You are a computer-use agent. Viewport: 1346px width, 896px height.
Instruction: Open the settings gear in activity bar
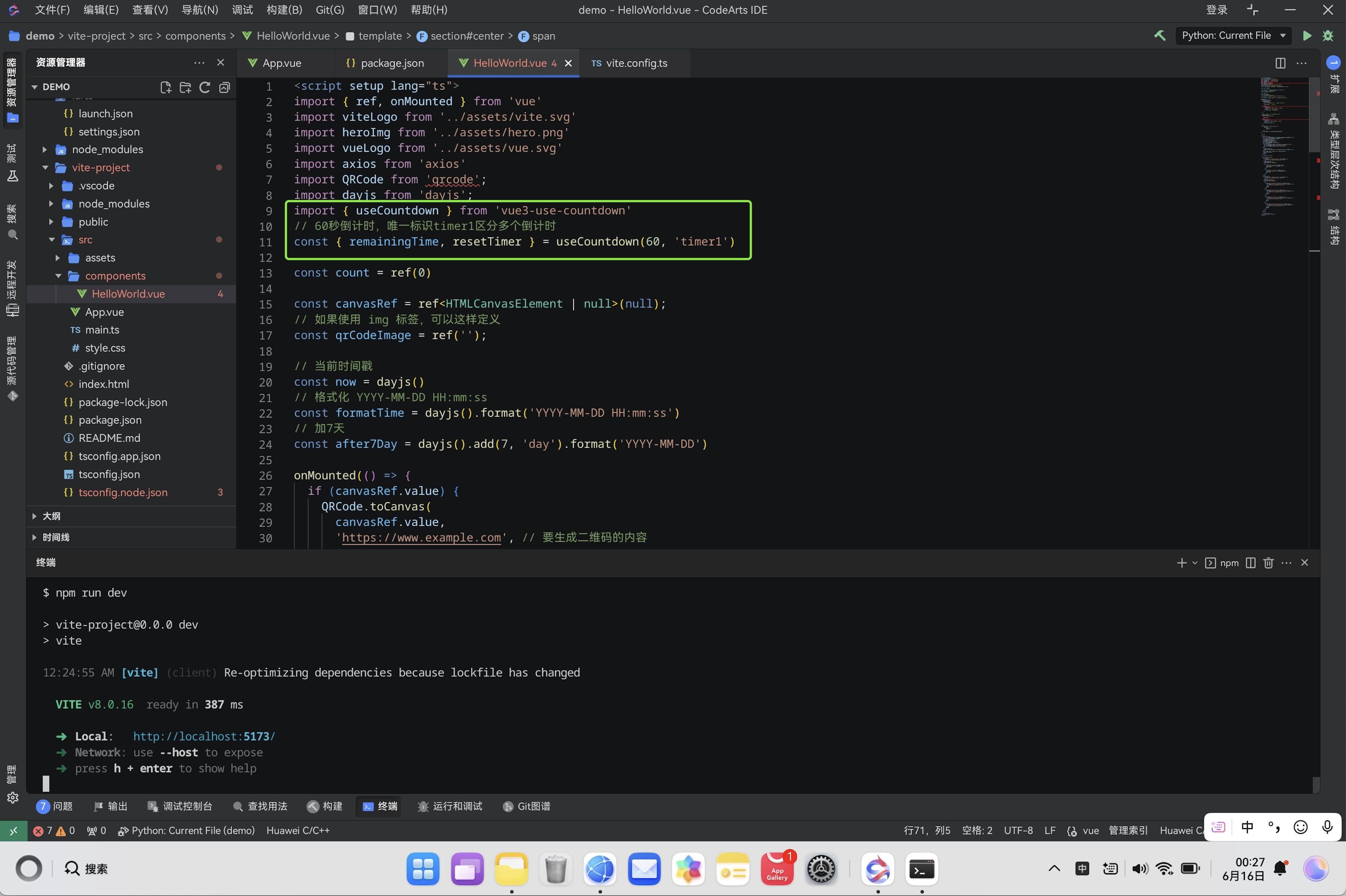click(13, 797)
